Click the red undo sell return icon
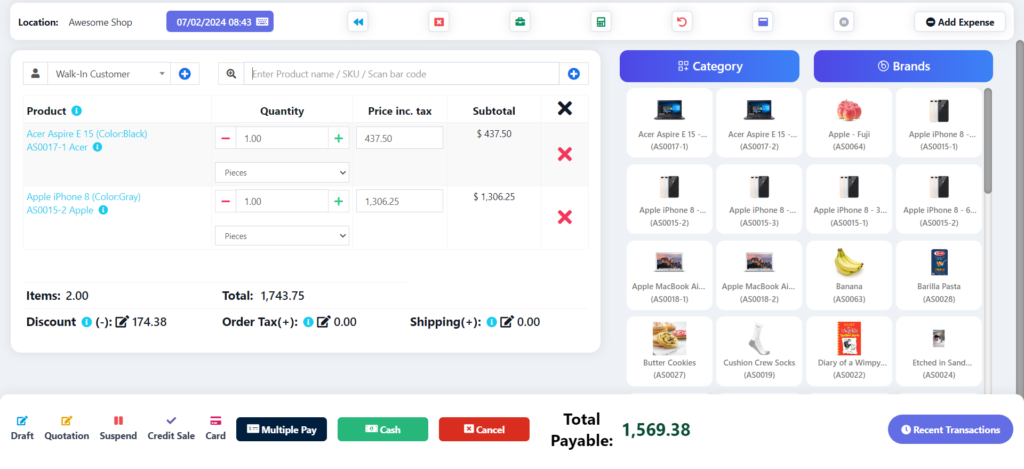The height and width of the screenshot is (469, 1024). pos(682,21)
